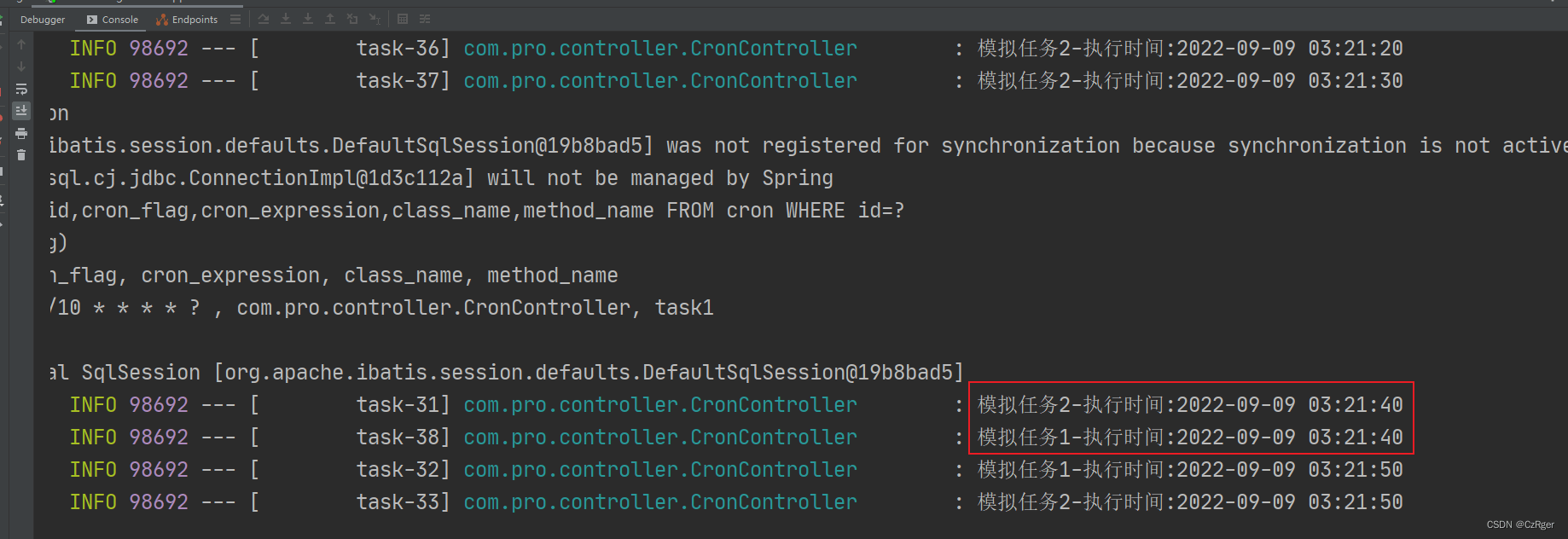Screen dimensions: 1568x539
Task: Click the Trace Current Stream Chain icon
Action: (425, 19)
